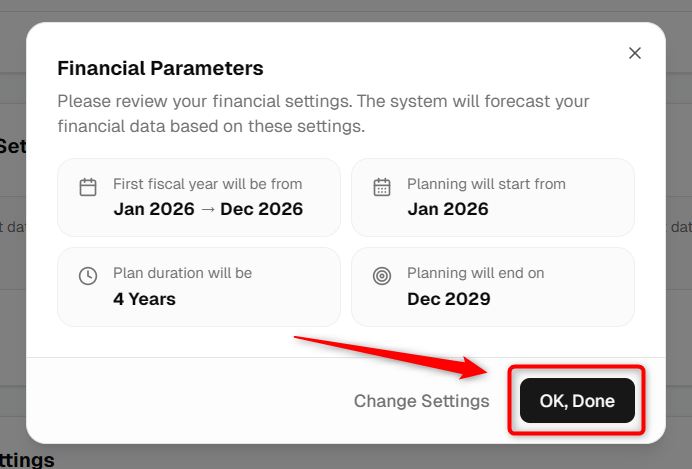Viewport: 692px width, 469px height.
Task: Close the Financial Parameters dialog
Action: 635,53
